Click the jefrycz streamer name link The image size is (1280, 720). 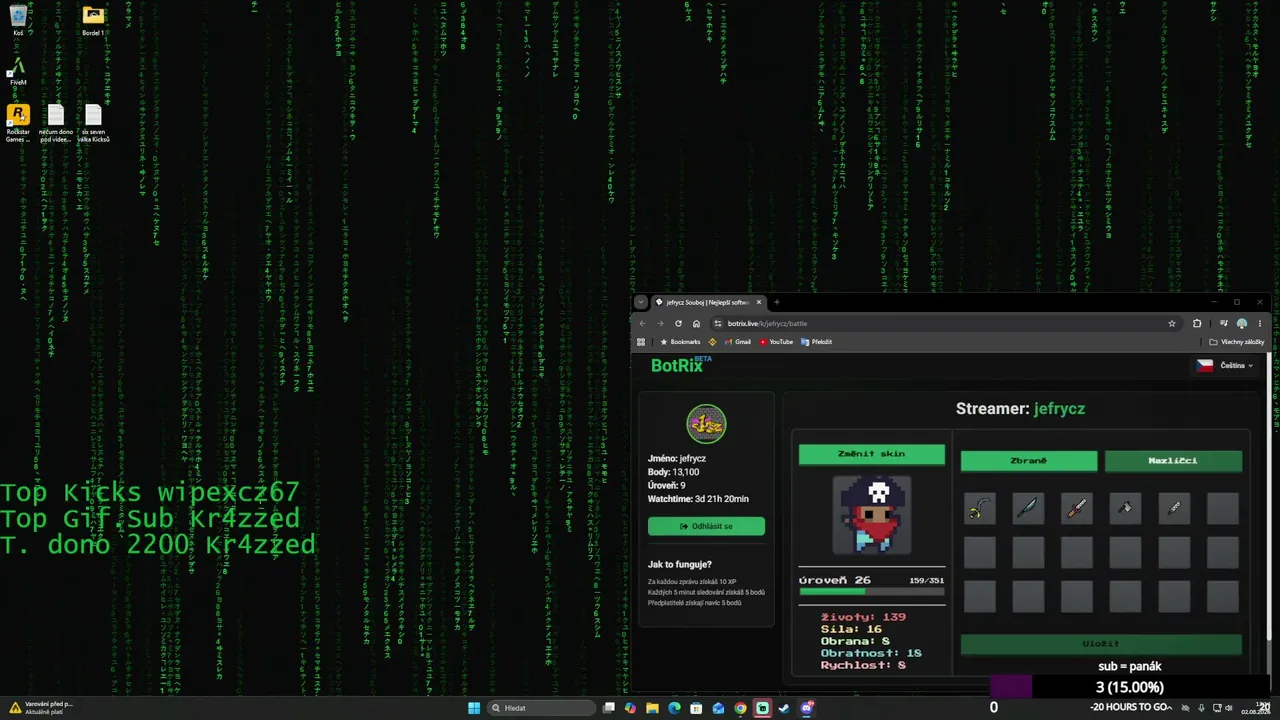coord(1059,409)
